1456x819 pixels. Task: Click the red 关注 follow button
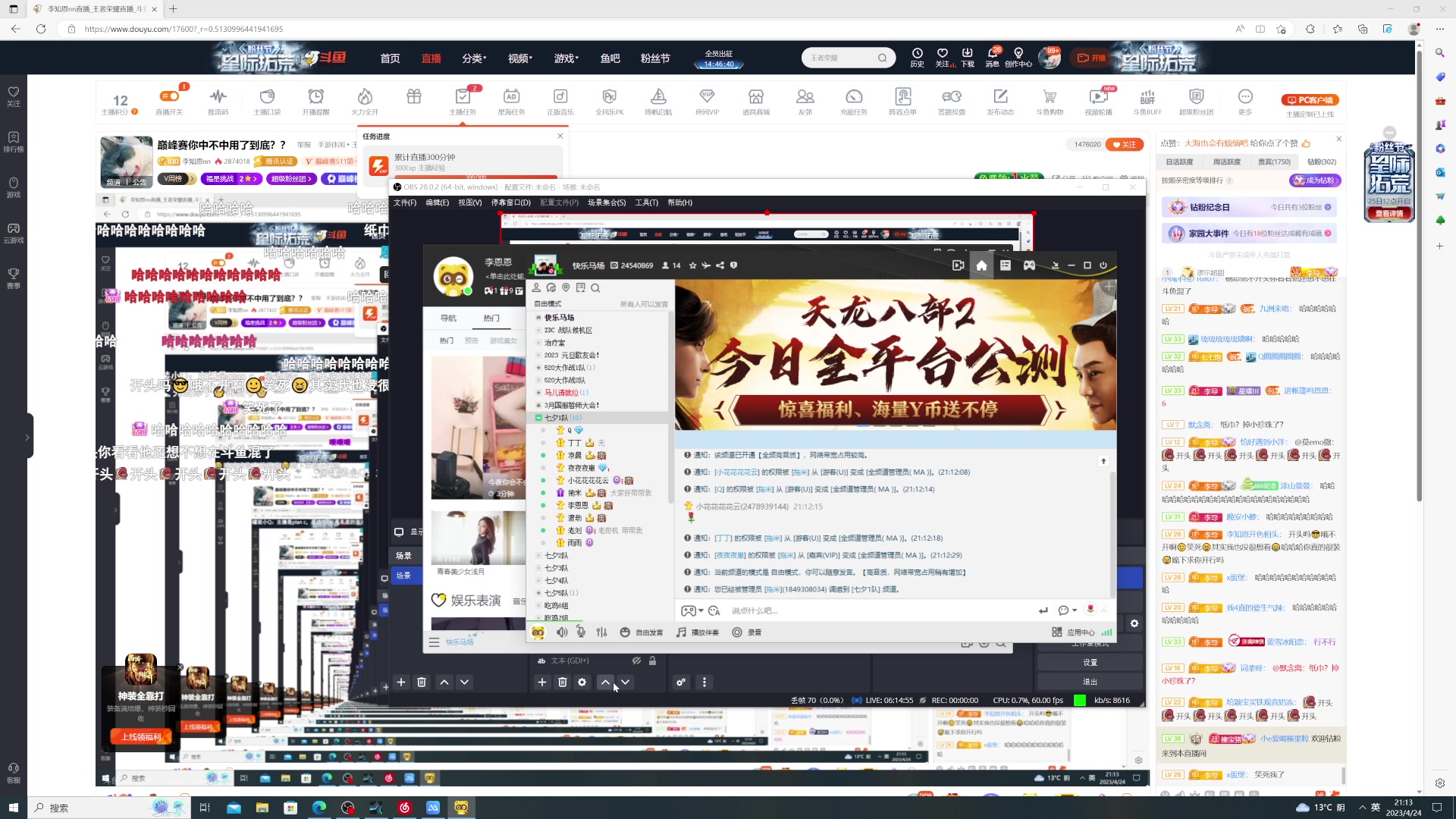coord(1124,145)
